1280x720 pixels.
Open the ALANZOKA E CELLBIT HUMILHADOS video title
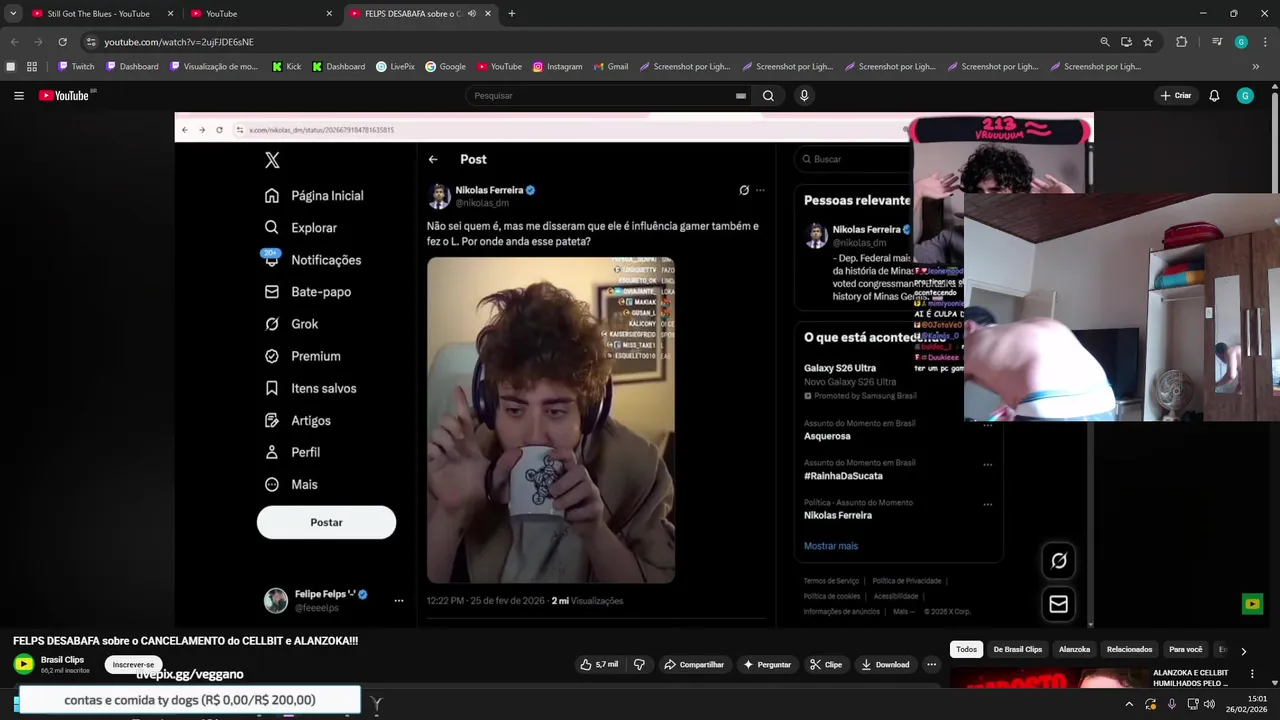click(1190, 678)
